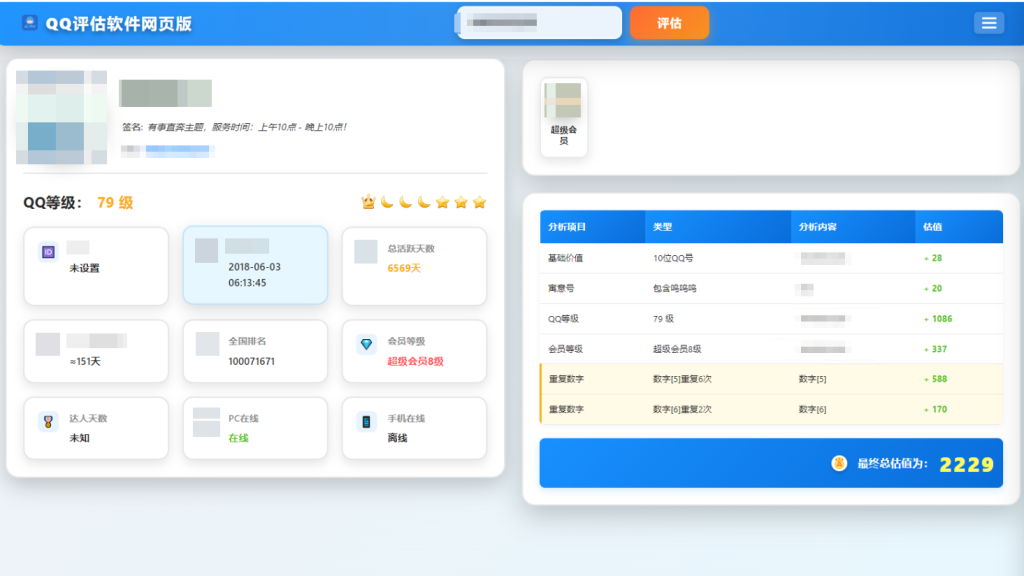This screenshot has width=1024, height=576.
Task: Select the first 重复数字 row in the table
Action: point(770,378)
